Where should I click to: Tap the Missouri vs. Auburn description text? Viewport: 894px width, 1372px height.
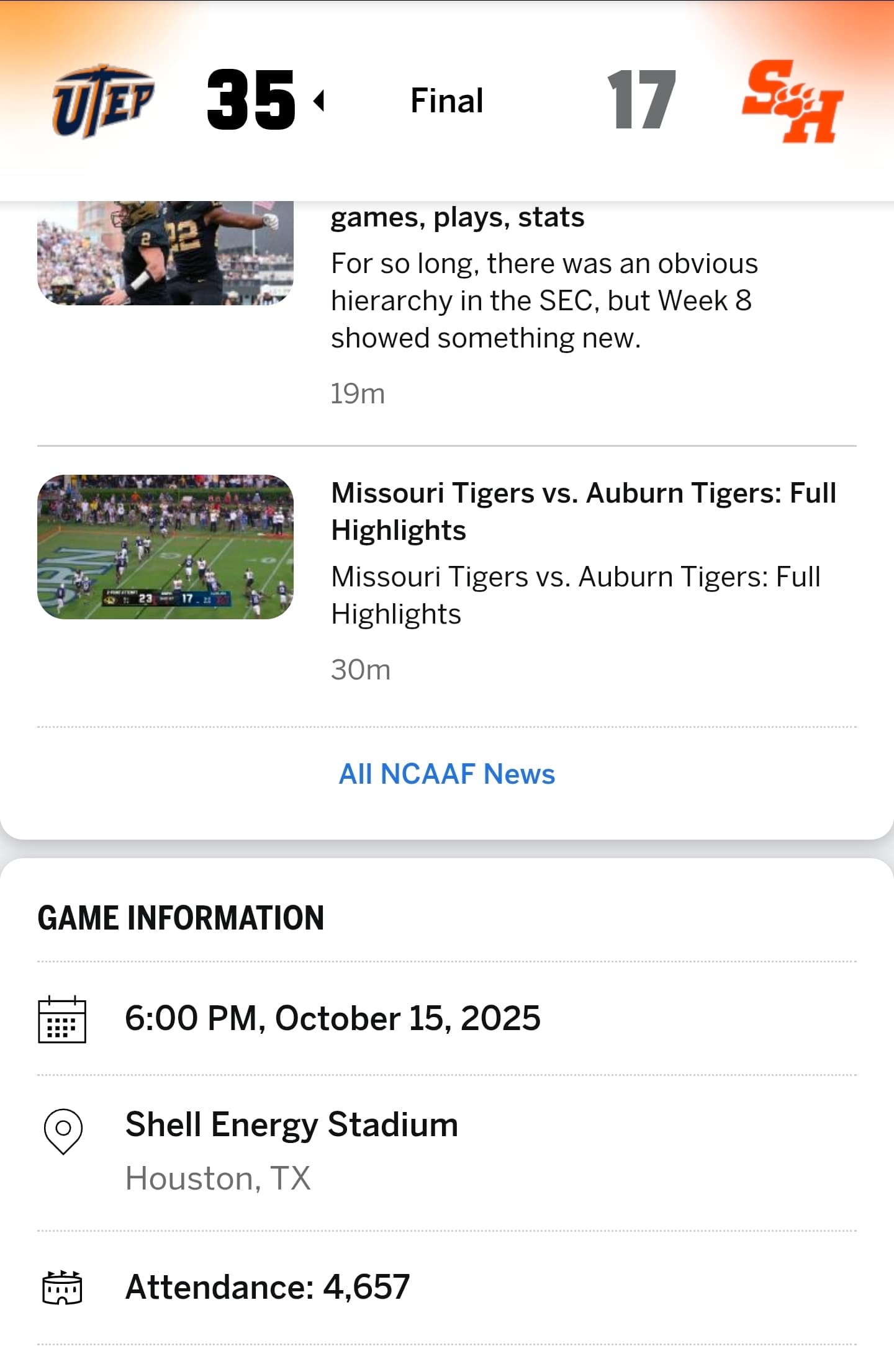576,595
